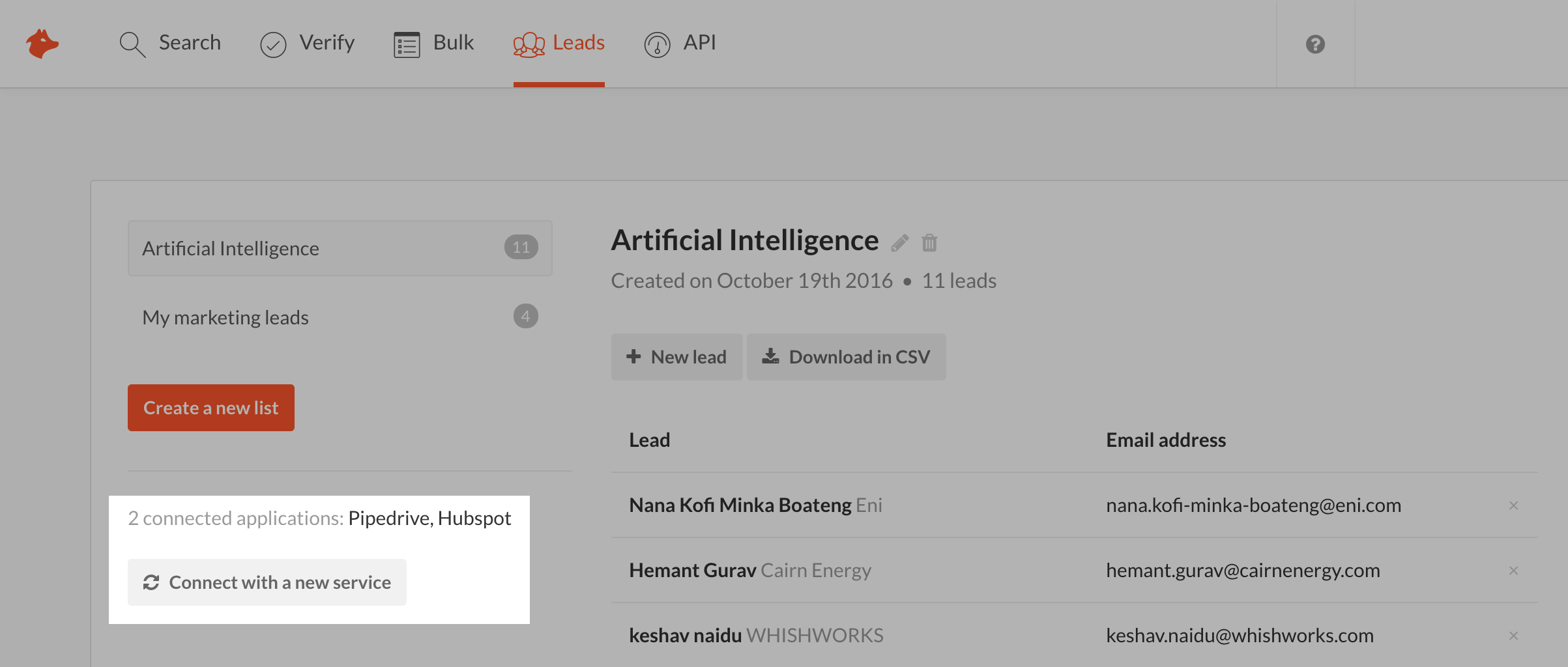Open the Pipedrive connected application link

coord(390,518)
